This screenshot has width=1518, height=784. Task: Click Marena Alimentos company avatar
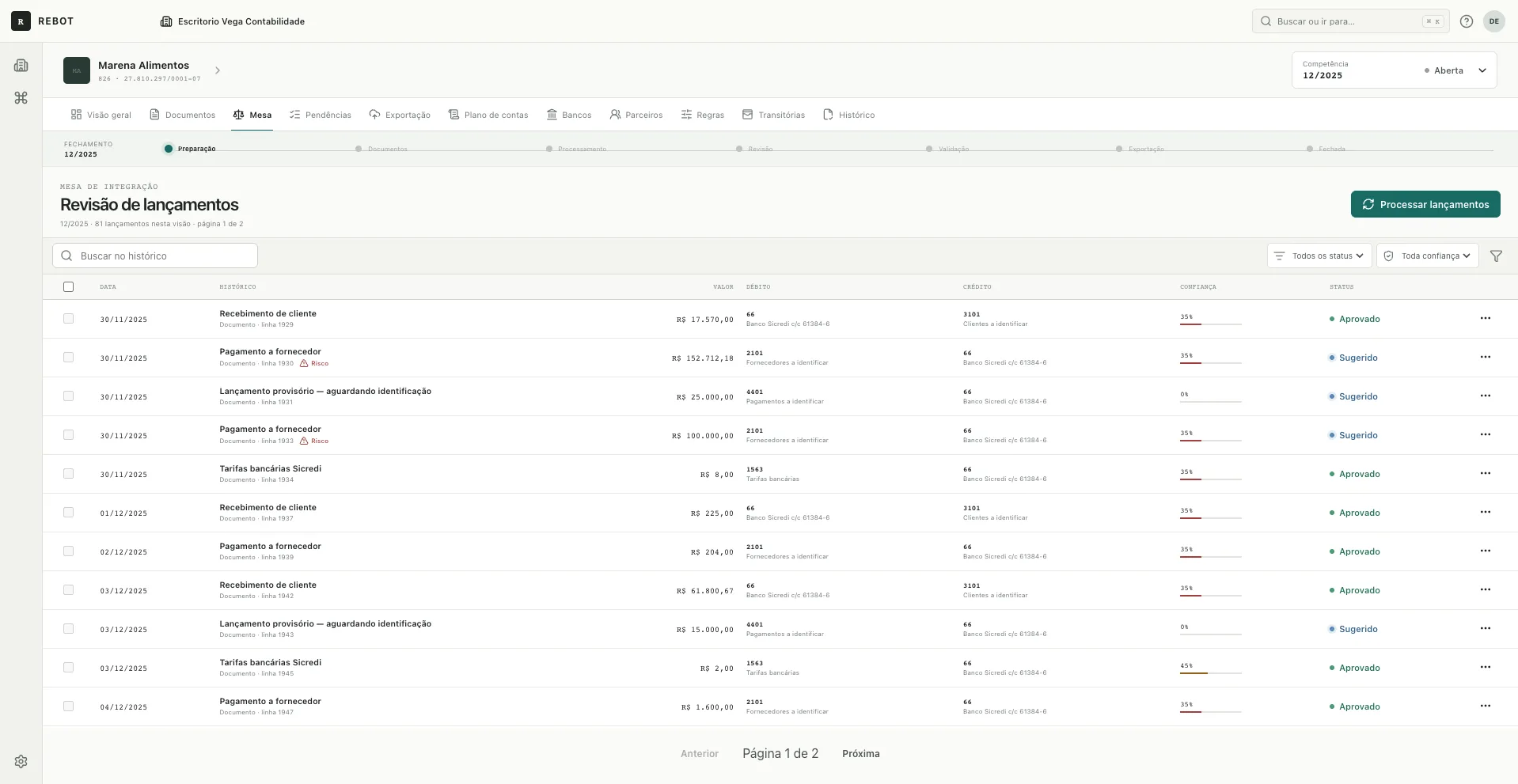point(77,70)
